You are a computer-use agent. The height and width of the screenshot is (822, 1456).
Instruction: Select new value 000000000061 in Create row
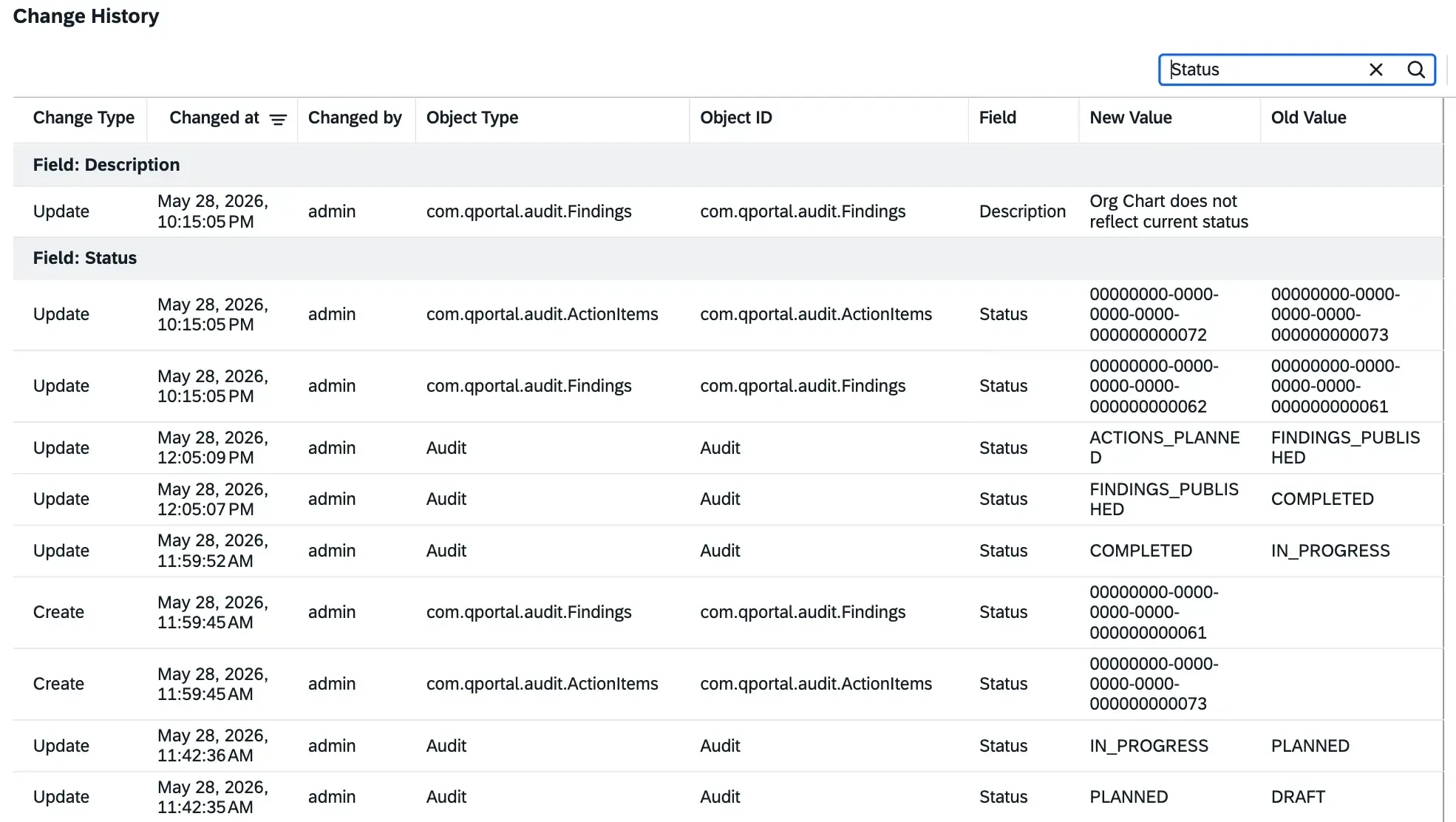tap(1154, 612)
